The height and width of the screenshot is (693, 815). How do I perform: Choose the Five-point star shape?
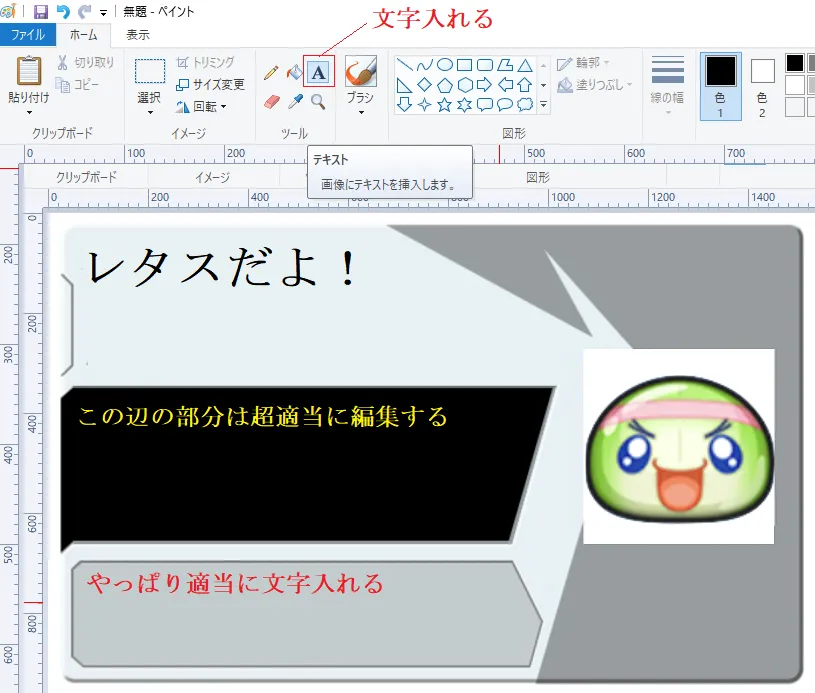pos(444,104)
